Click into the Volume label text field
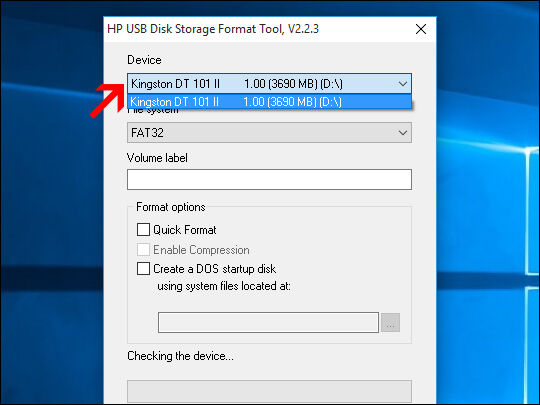 click(269, 179)
